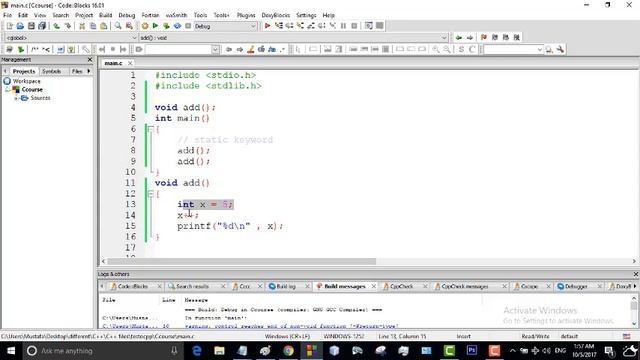This screenshot has width=640, height=360.
Task: Open the Replace tool icon
Action: [129, 26]
